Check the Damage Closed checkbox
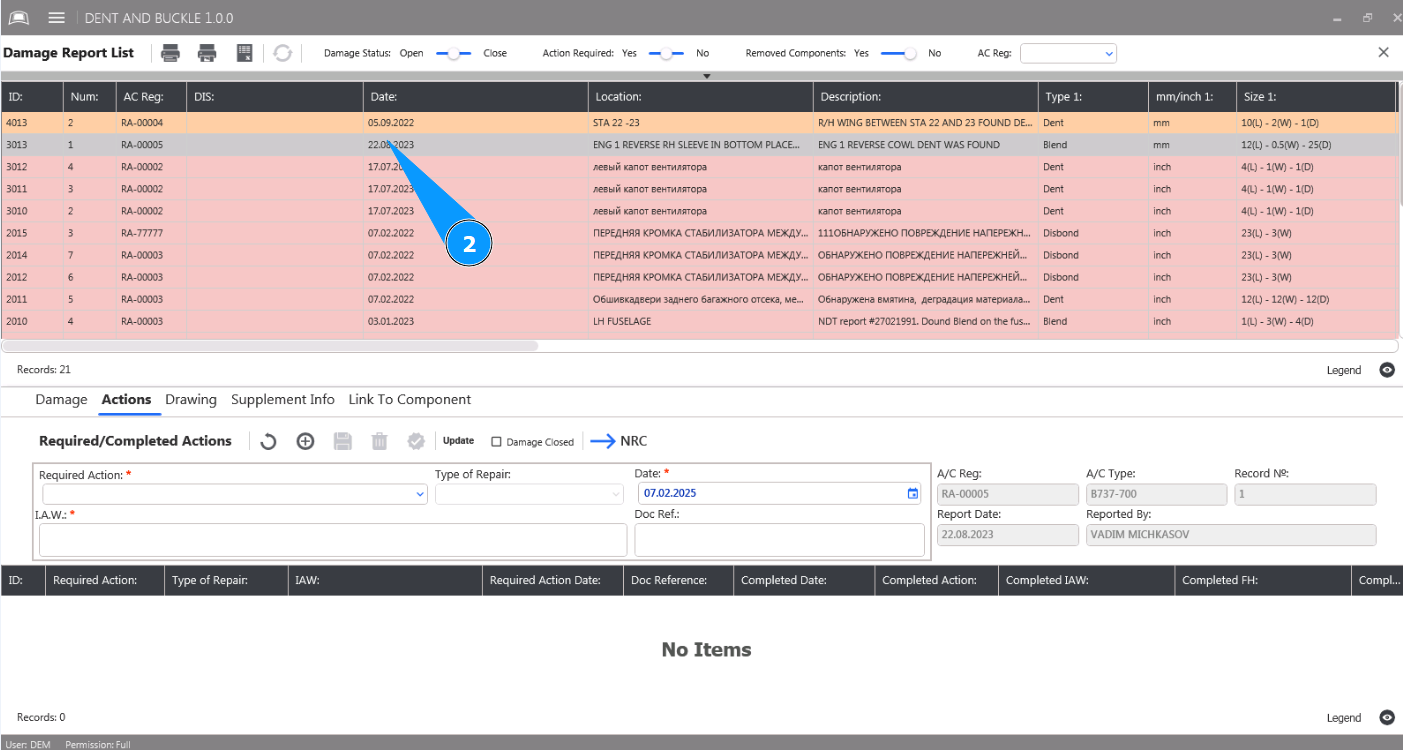Screen dimensions: 1403x751 (x=496, y=442)
